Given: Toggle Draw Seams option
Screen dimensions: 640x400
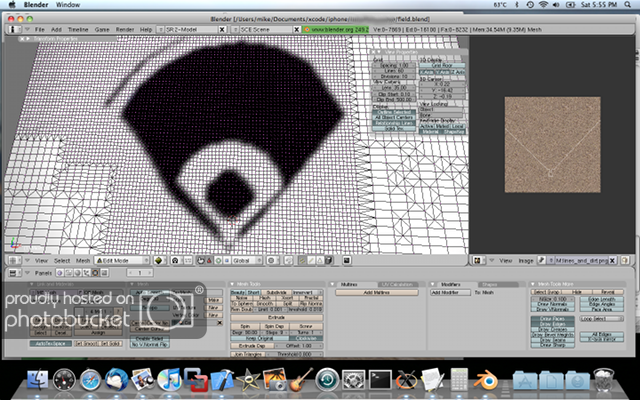Looking at the screenshot, I should 553,340.
